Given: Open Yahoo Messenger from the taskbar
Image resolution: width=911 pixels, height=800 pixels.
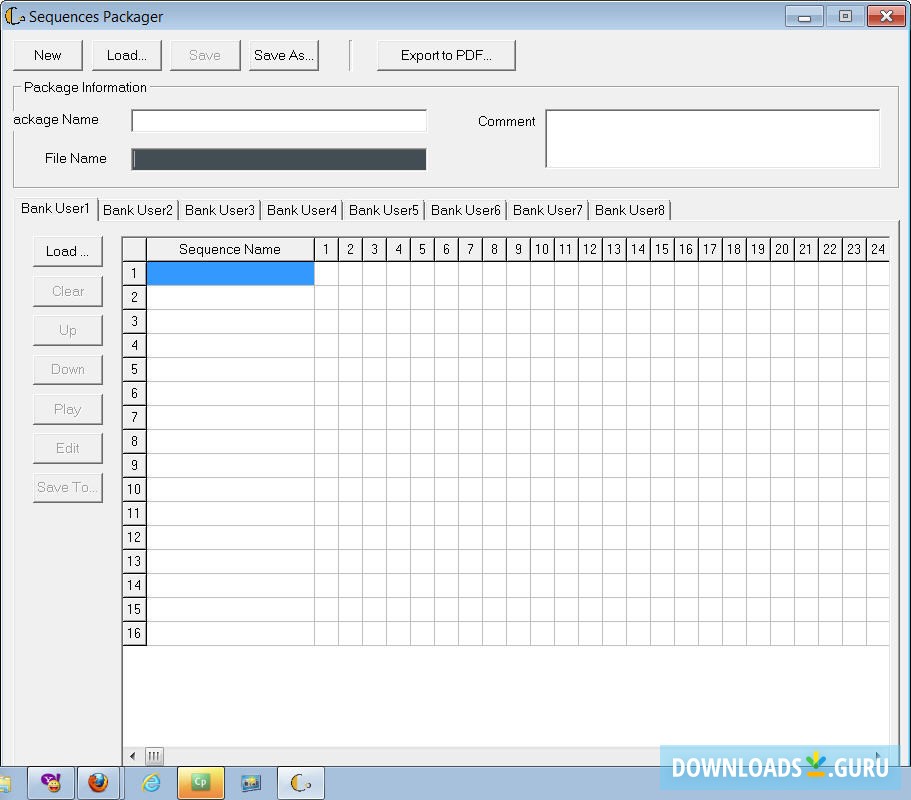Looking at the screenshot, I should pos(51,783).
